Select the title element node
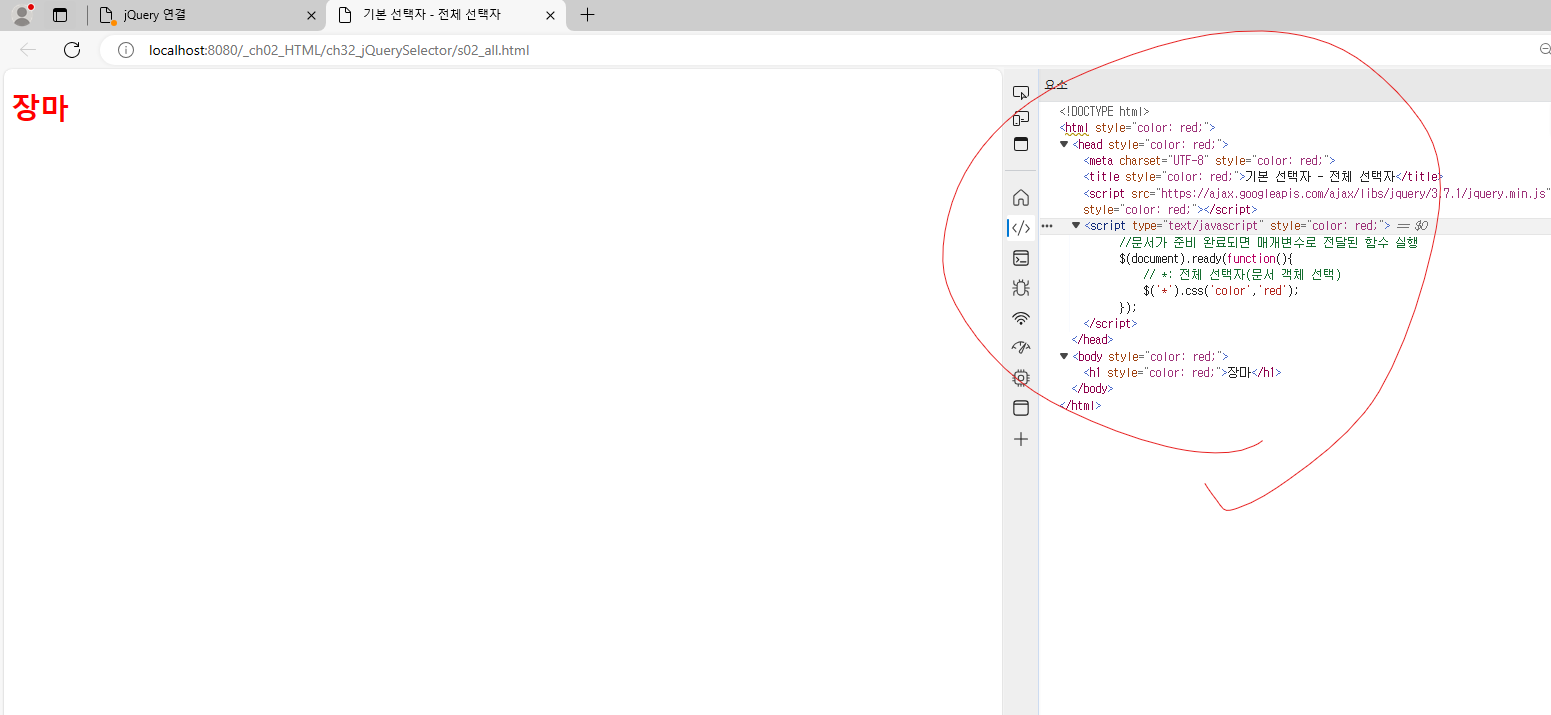This screenshot has width=1551, height=715. point(1263,177)
